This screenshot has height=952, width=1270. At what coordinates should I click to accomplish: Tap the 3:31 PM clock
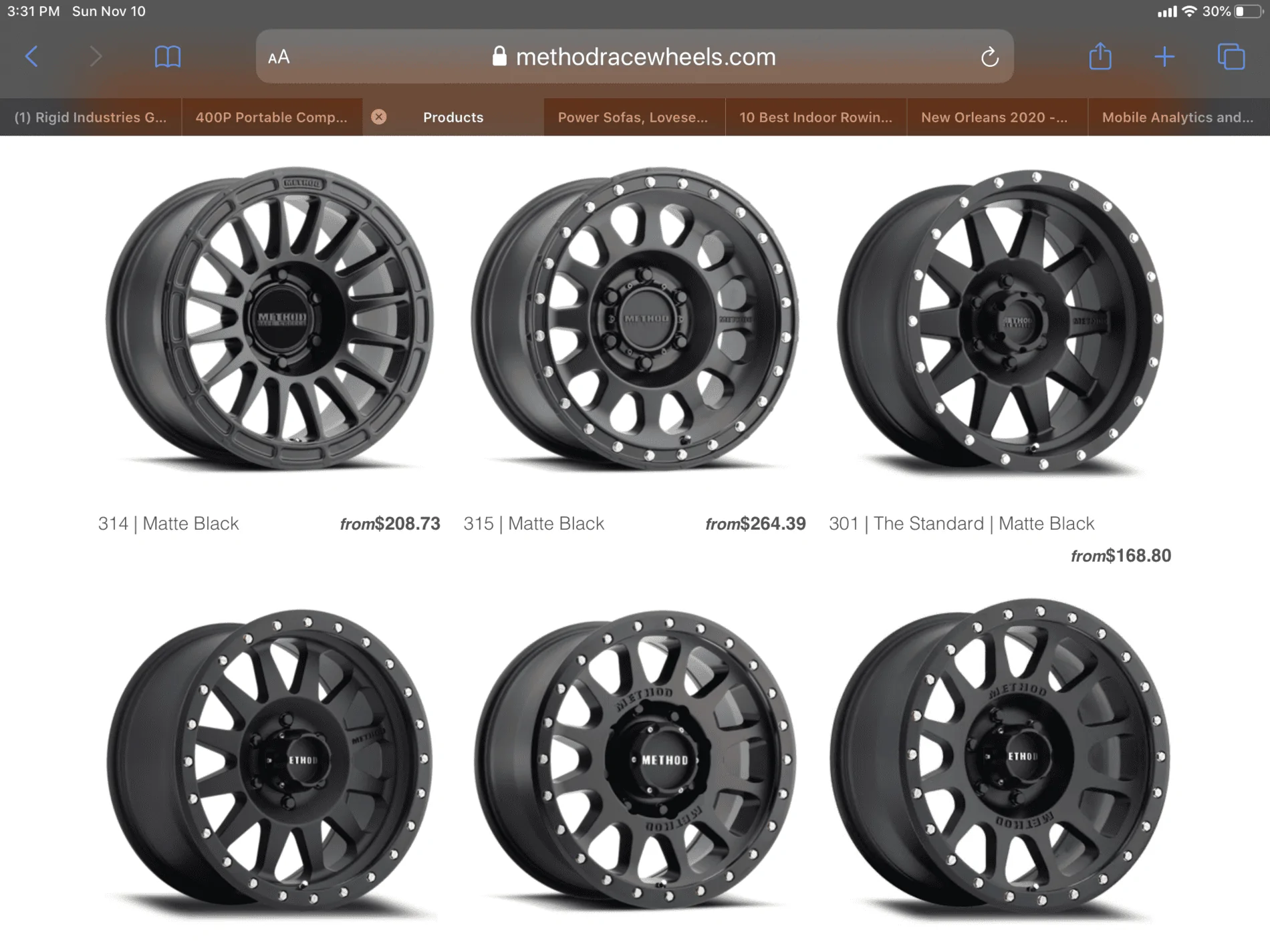[x=33, y=11]
